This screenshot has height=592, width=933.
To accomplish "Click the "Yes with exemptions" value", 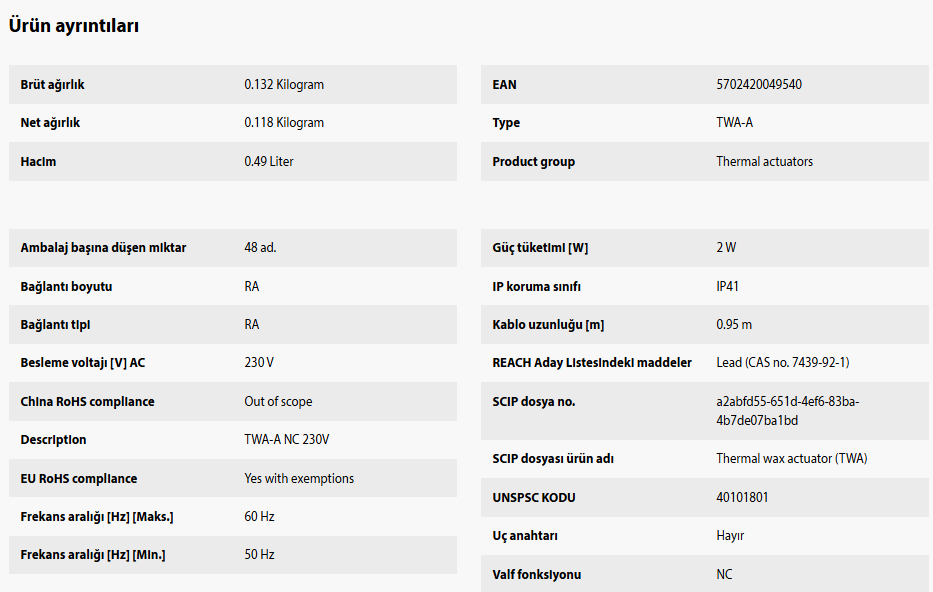I will click(x=299, y=479).
